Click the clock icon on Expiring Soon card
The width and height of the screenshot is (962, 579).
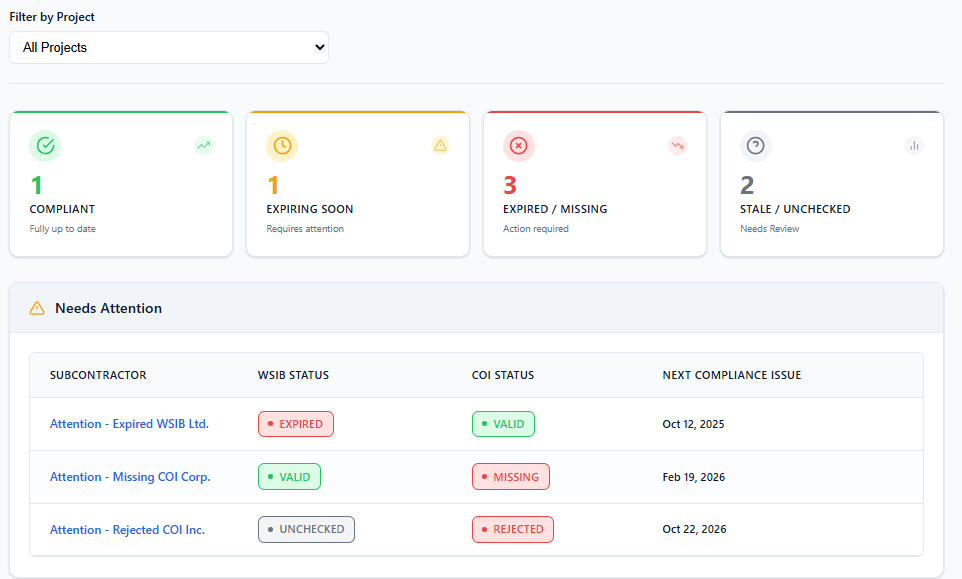coord(282,145)
